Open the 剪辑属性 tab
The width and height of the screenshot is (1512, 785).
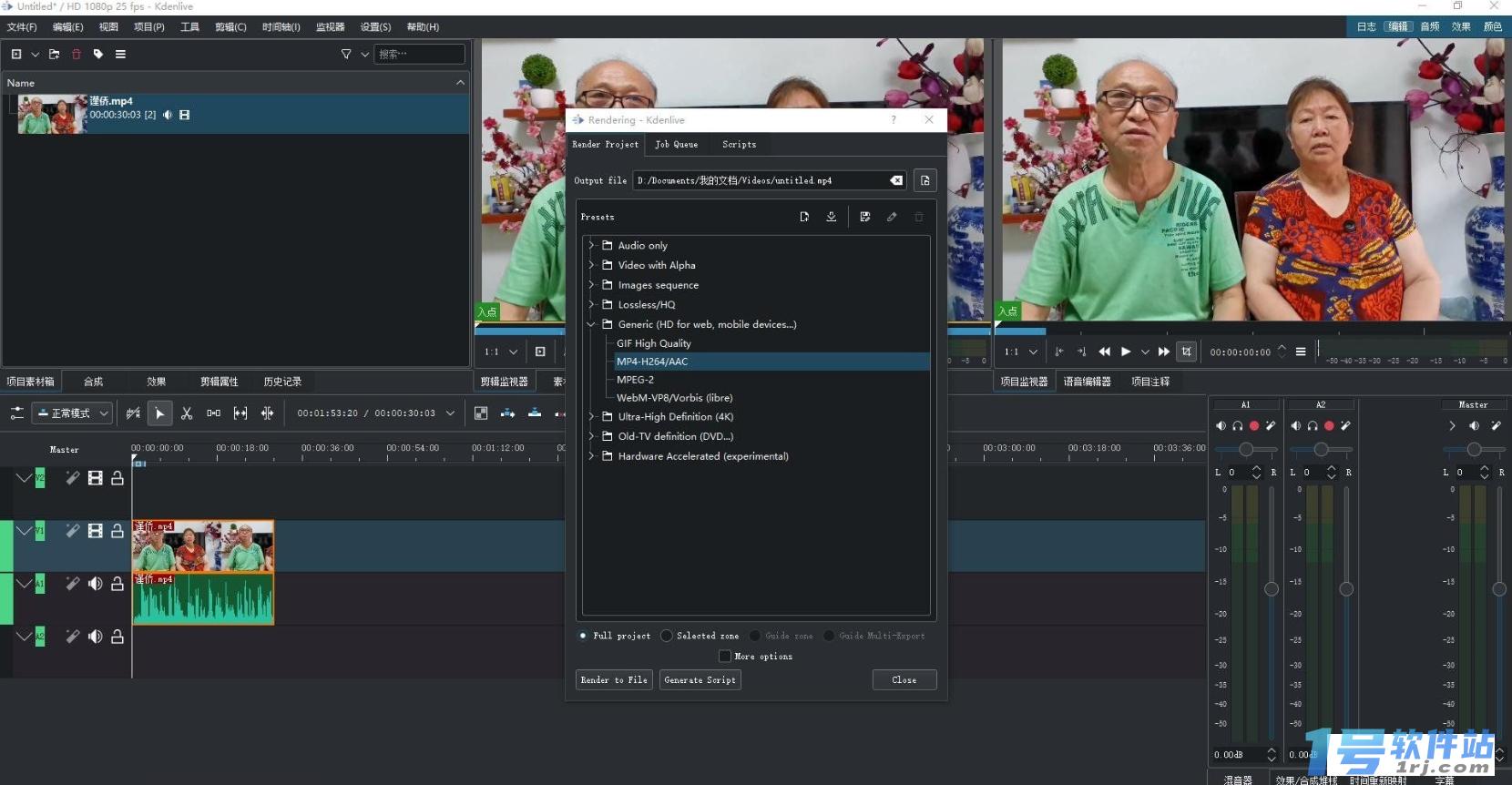coord(220,382)
